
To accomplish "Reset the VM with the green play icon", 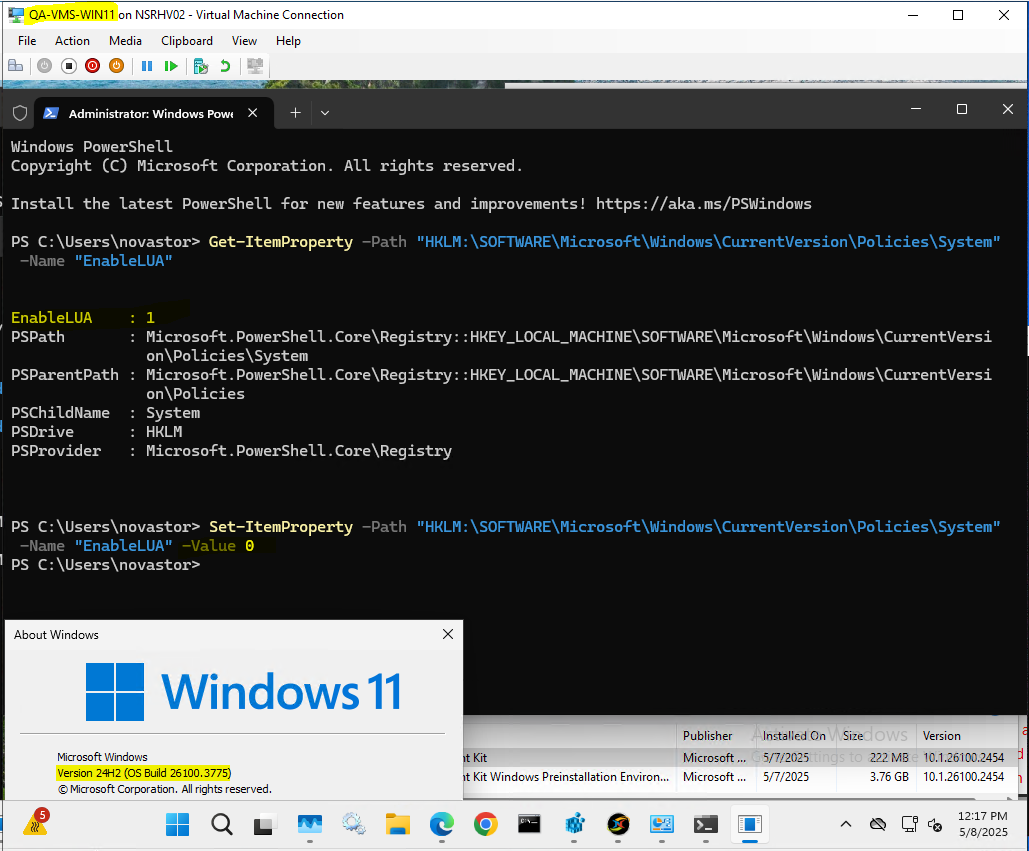I will point(171,66).
